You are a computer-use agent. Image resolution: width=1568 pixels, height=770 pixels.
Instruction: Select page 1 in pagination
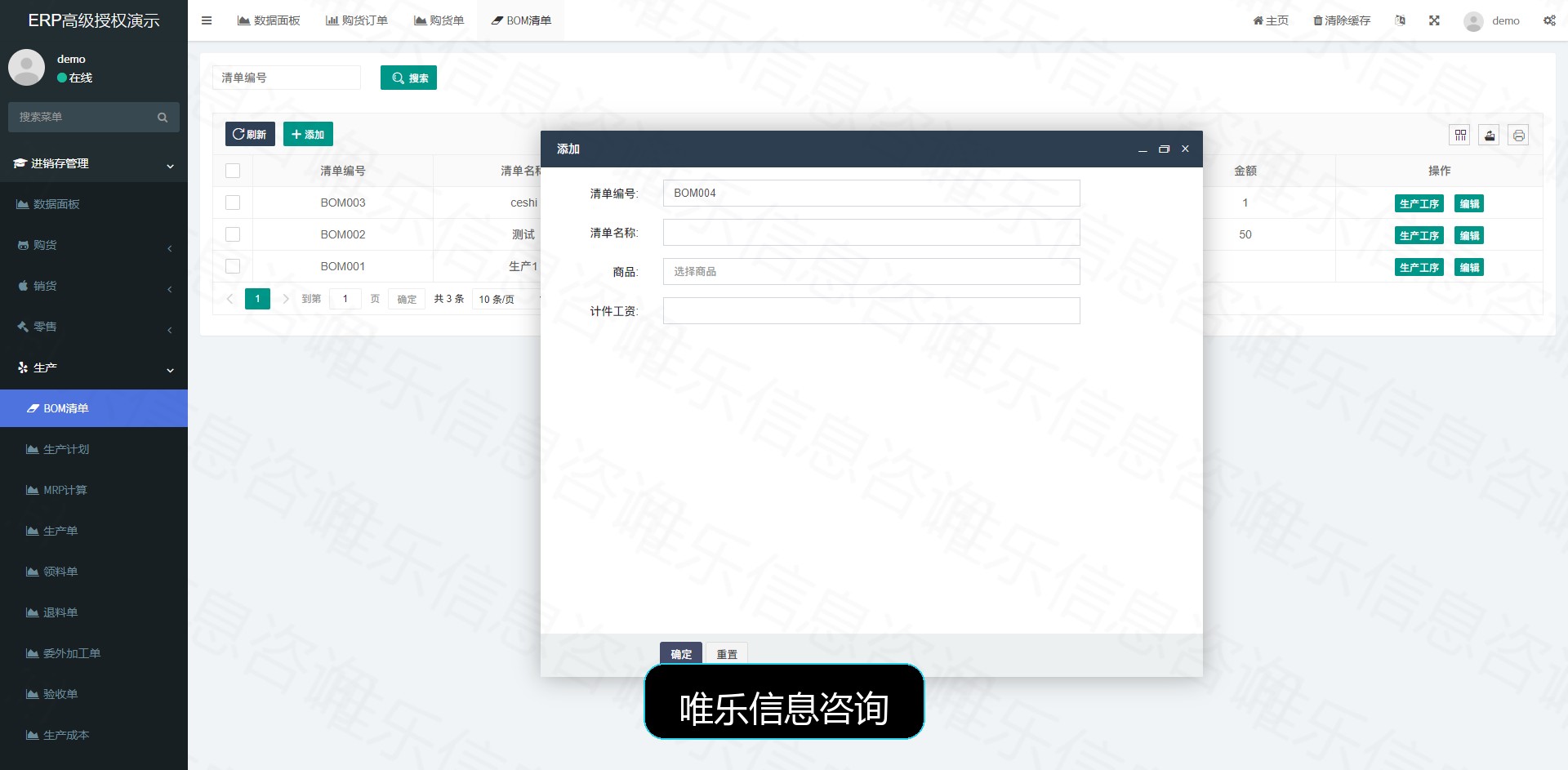point(257,299)
